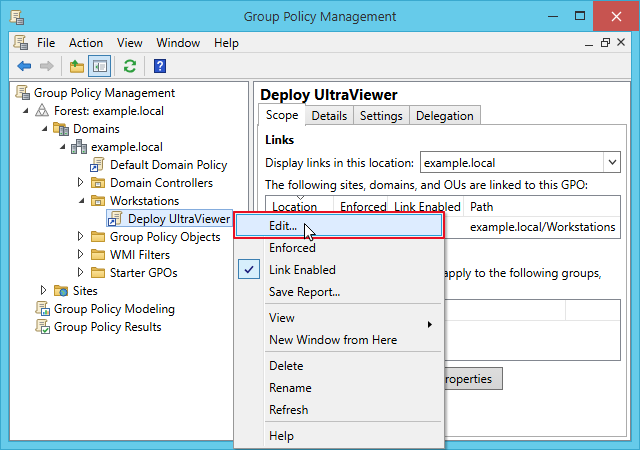Click Help in the context menu

pyautogui.click(x=281, y=436)
